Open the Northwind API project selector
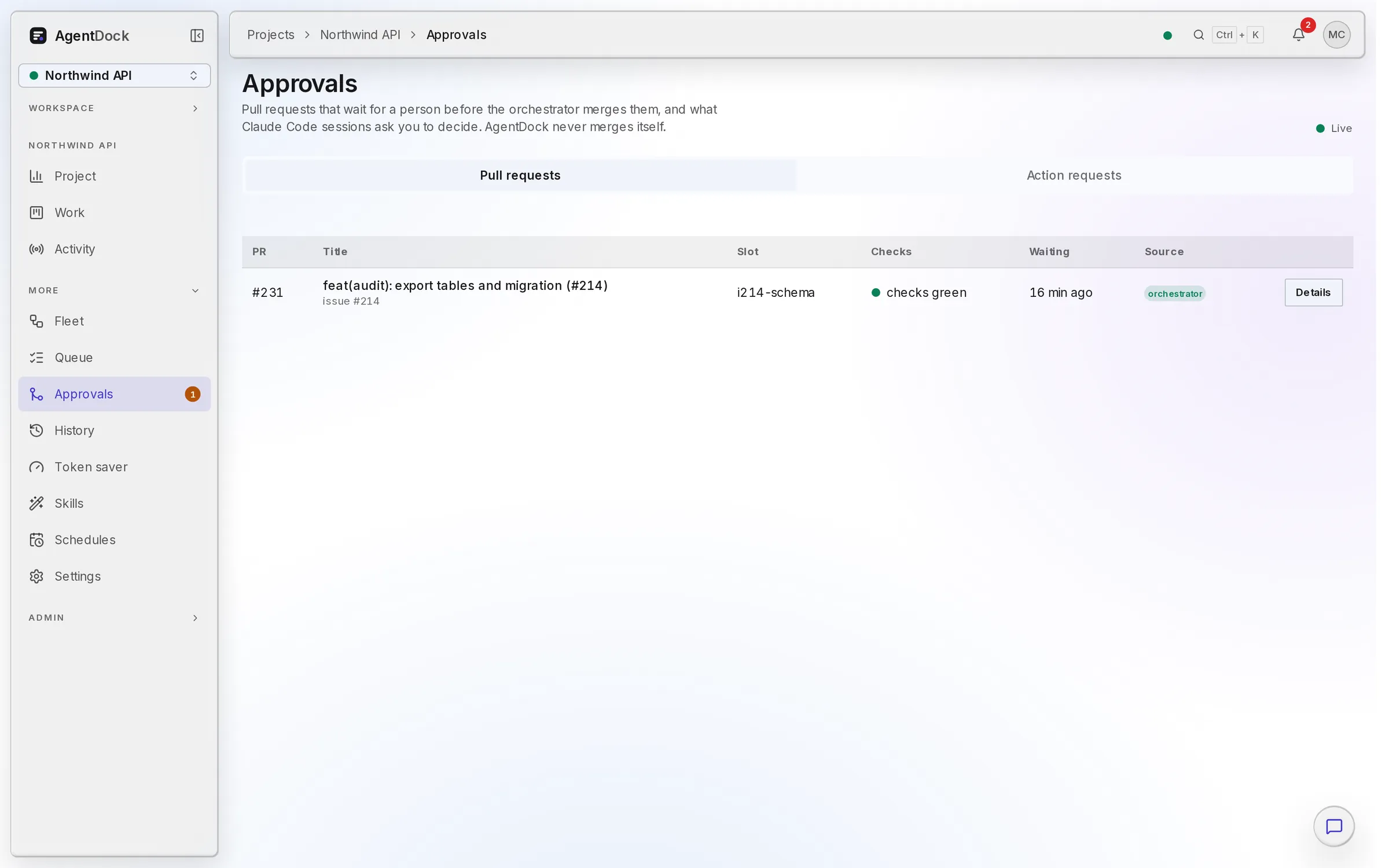This screenshot has width=1389, height=868. click(115, 75)
